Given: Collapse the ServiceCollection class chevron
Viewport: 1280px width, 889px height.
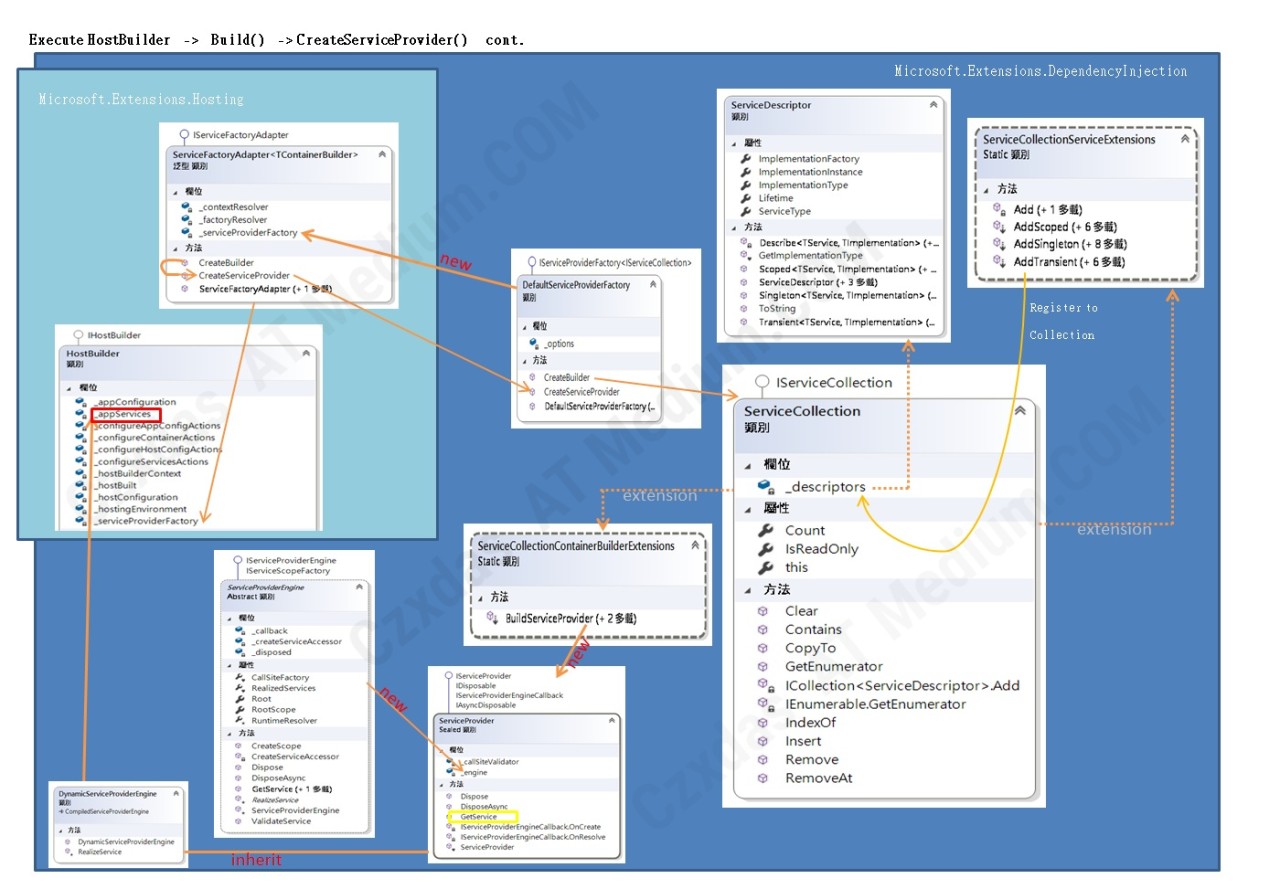Looking at the screenshot, I should pos(1020,410).
